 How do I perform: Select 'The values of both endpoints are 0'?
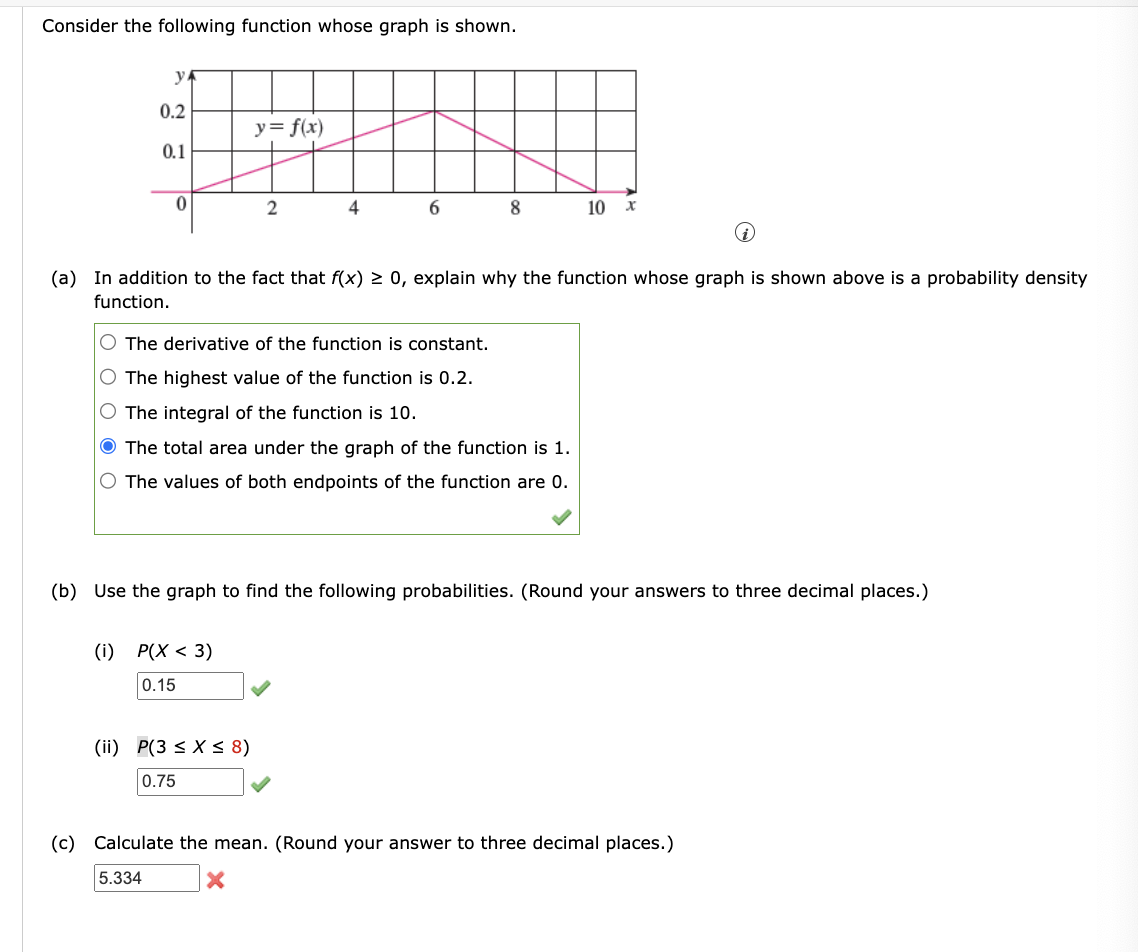106,482
